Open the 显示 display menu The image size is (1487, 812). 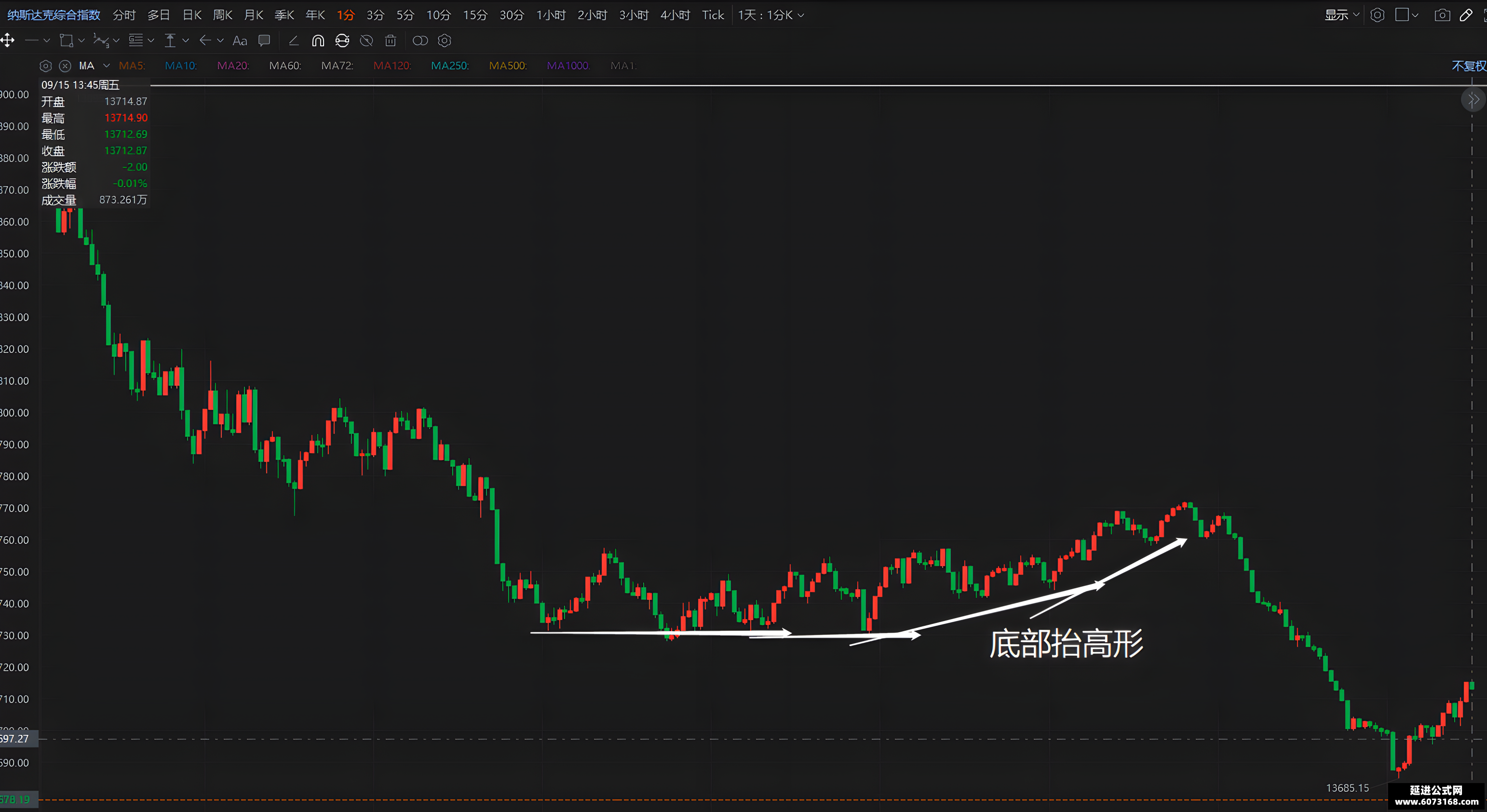pos(1341,15)
